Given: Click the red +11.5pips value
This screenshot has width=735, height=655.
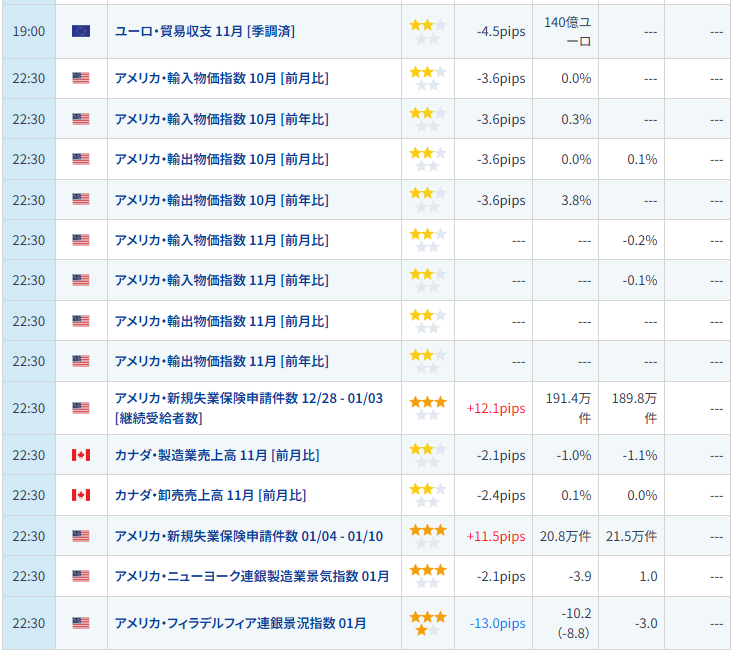Looking at the screenshot, I should pos(495,536).
